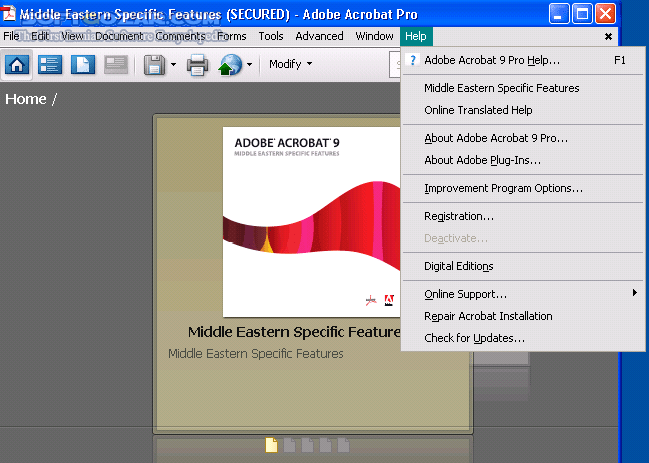The height and width of the screenshot is (463, 649).
Task: Click the blue question mark help icon
Action: click(412, 60)
